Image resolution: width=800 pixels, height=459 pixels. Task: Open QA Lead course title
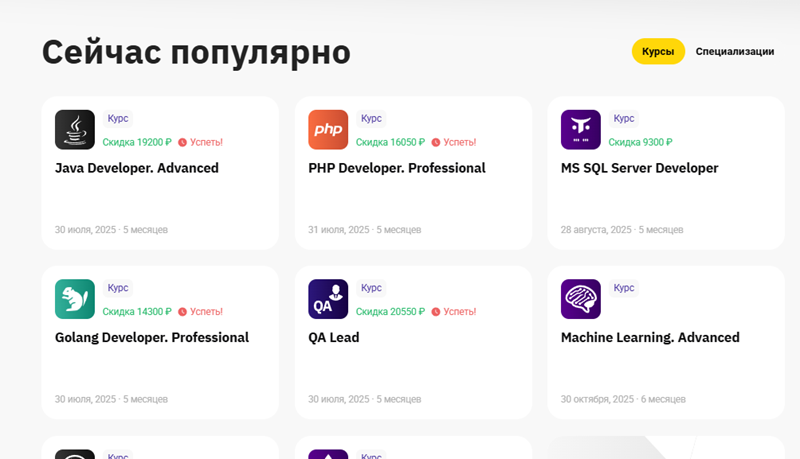334,337
